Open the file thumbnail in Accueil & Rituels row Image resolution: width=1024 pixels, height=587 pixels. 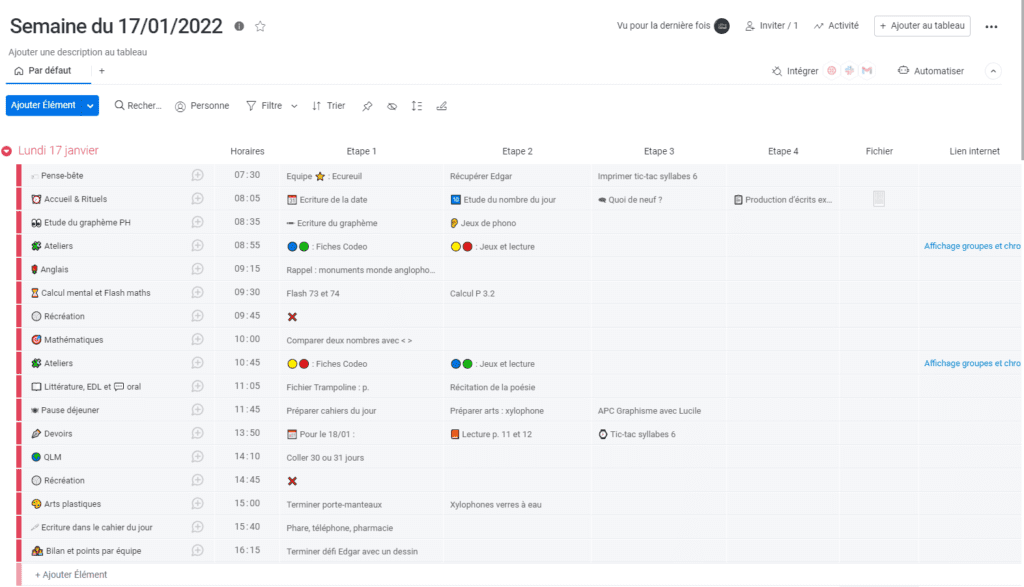879,199
